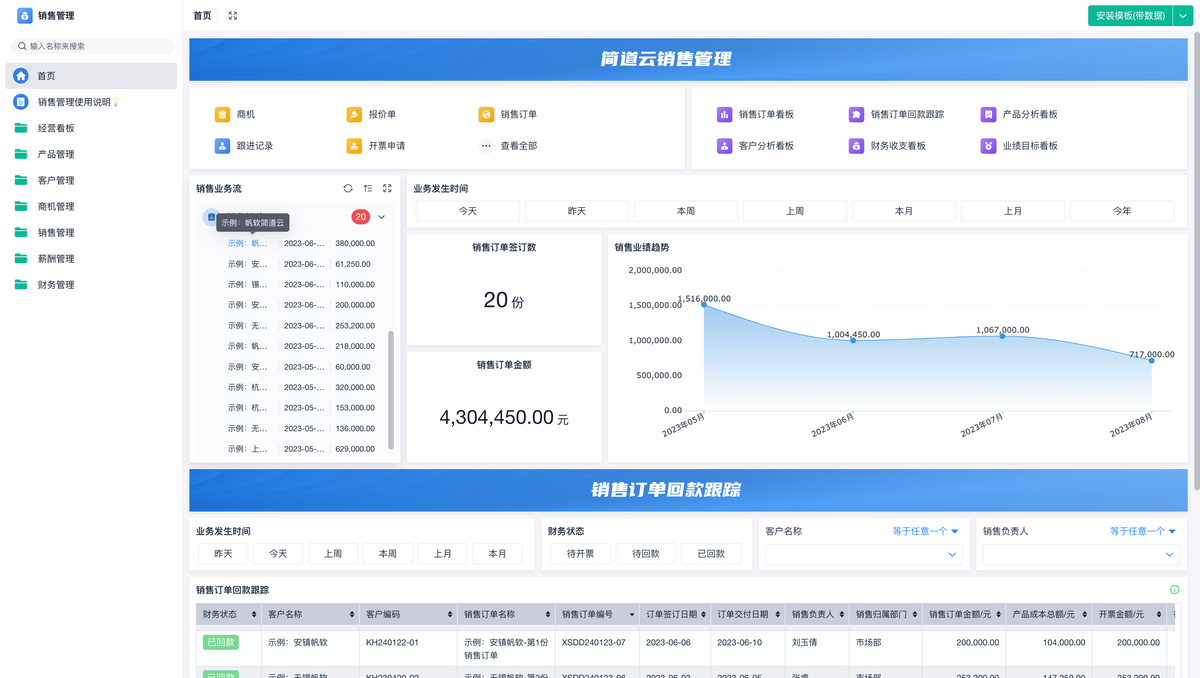
Task: Filter top 业务发生时间 by 本月
Action: [x=904, y=211]
